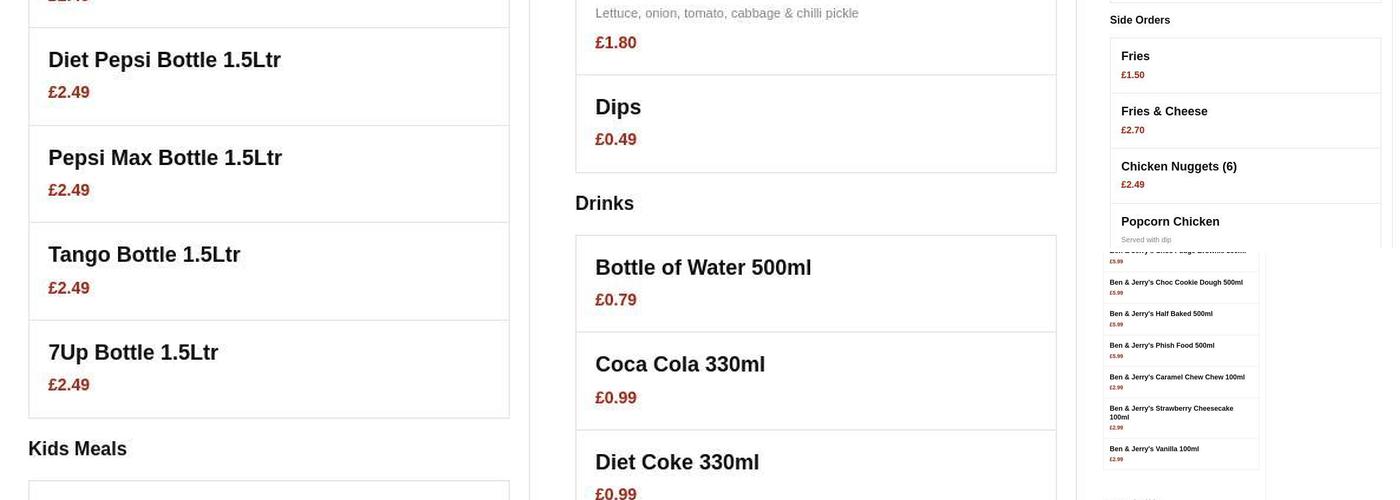Select 7Up Bottle 1.5Ltr

[268, 368]
